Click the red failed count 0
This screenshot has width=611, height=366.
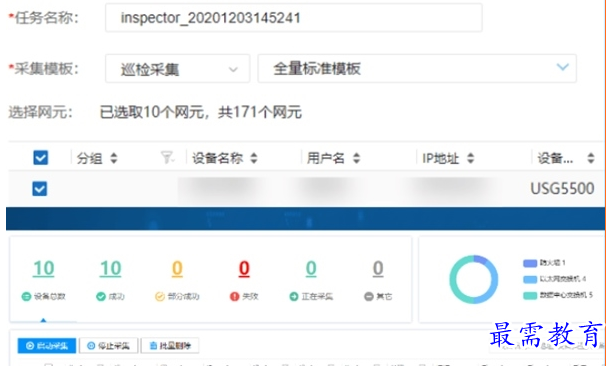click(244, 269)
